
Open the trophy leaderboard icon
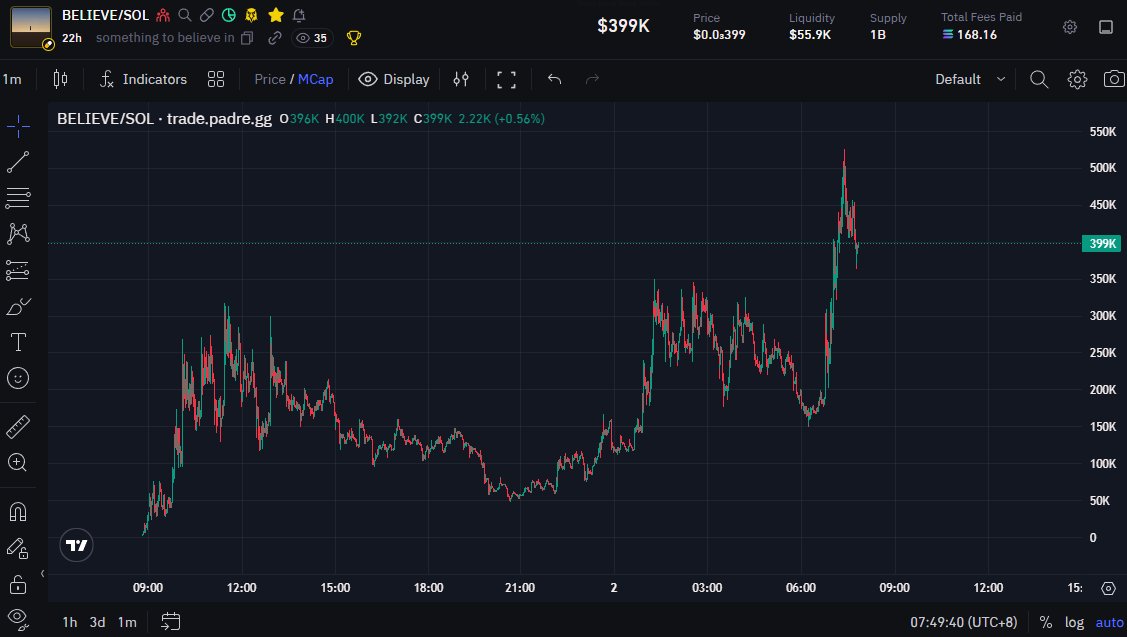(354, 37)
